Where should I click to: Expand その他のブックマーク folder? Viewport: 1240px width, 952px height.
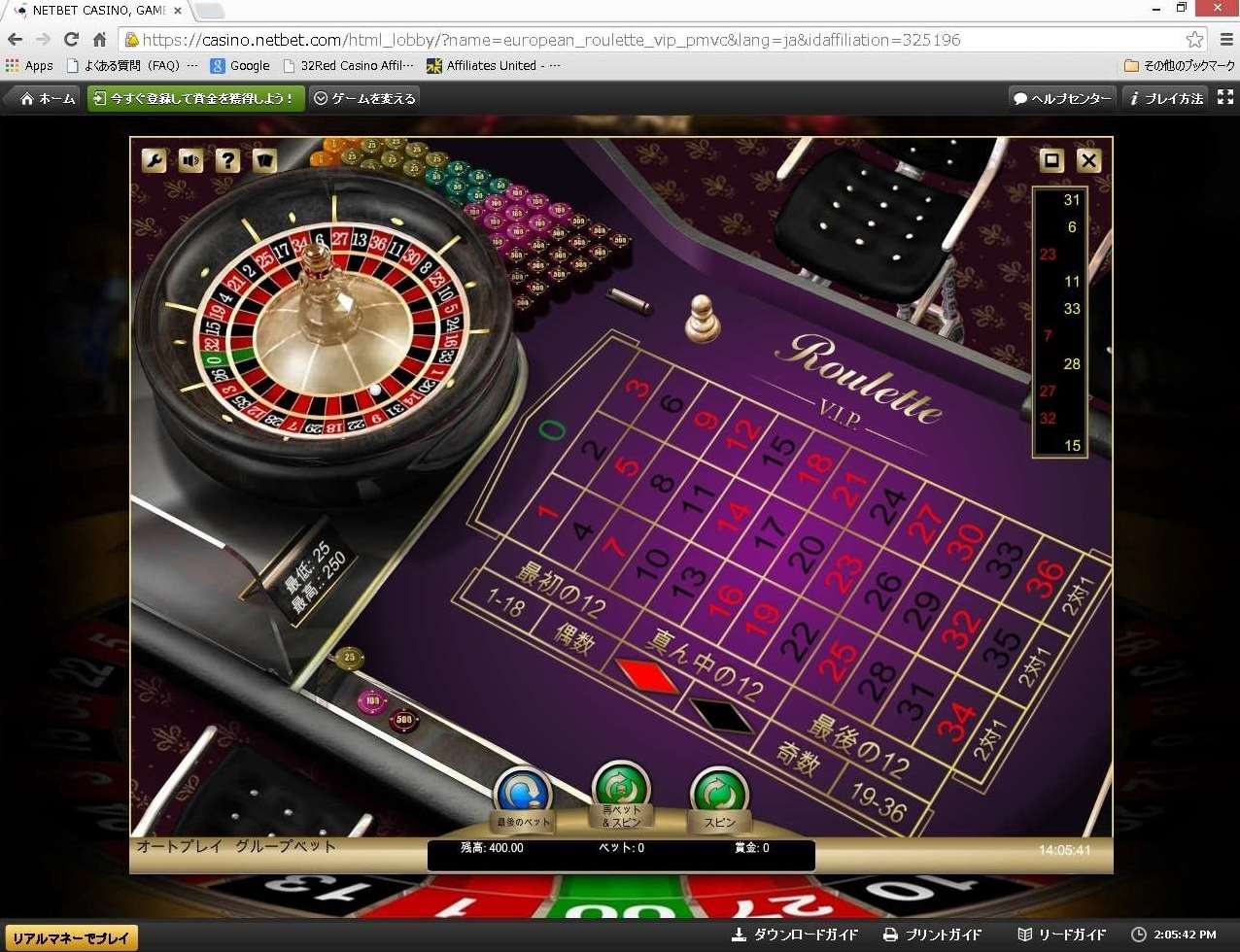click(x=1179, y=66)
